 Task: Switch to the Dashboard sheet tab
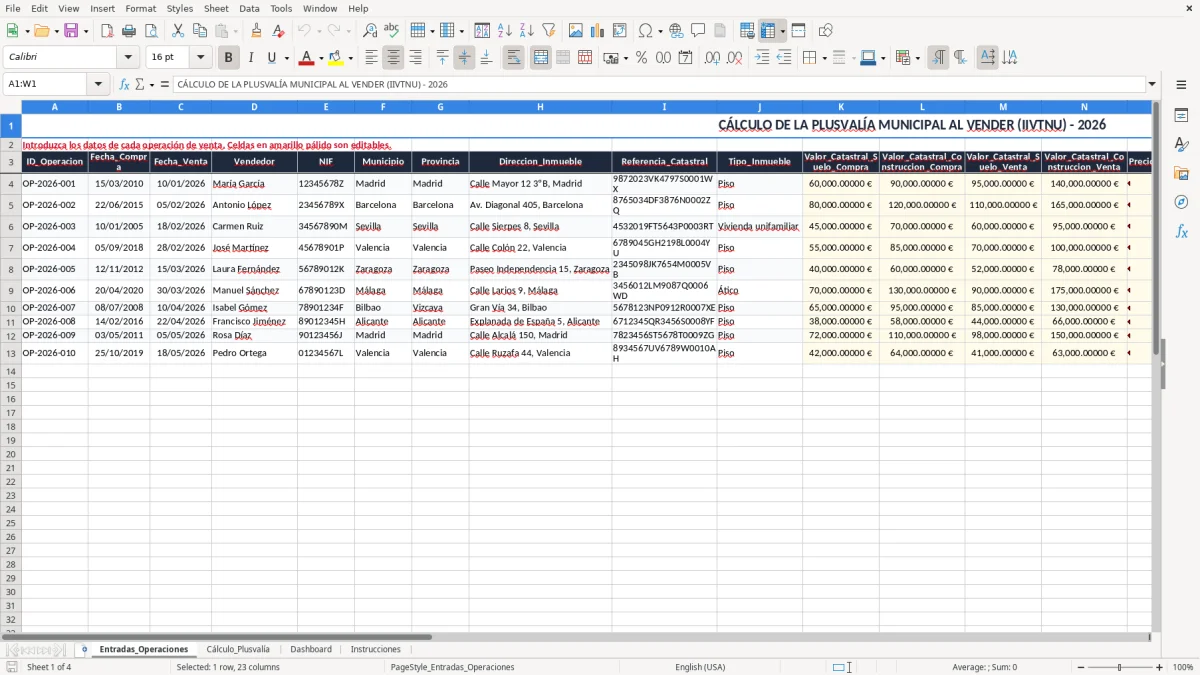click(x=311, y=649)
